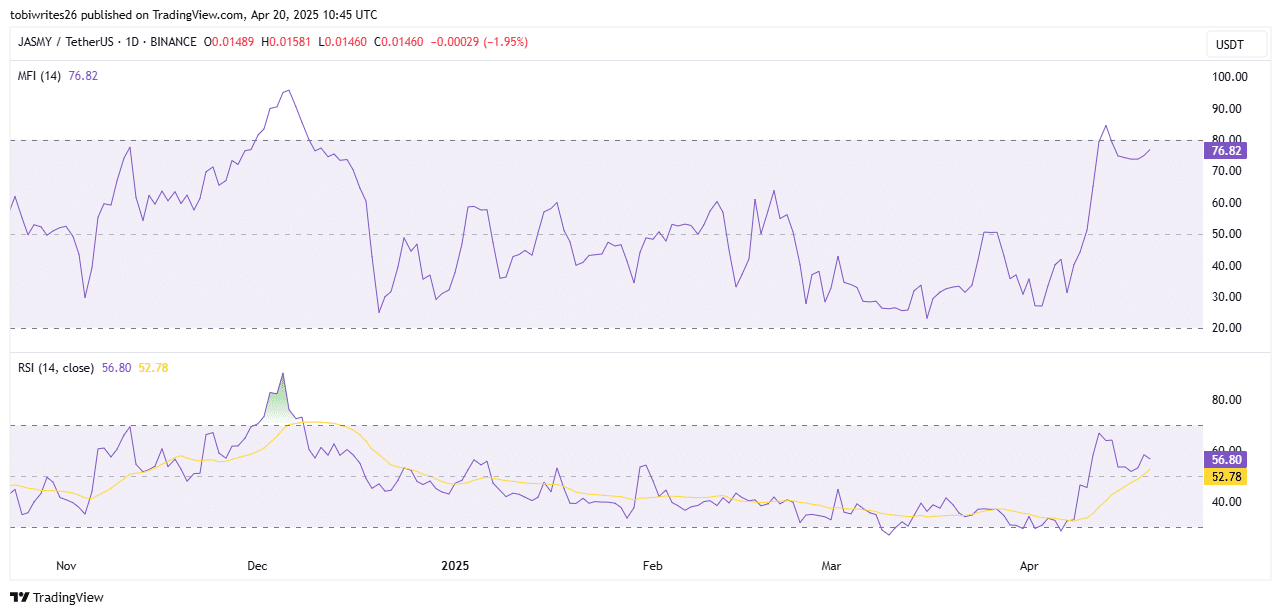1281x615 pixels.
Task: Open the USDT currency selector
Action: pyautogui.click(x=1227, y=45)
